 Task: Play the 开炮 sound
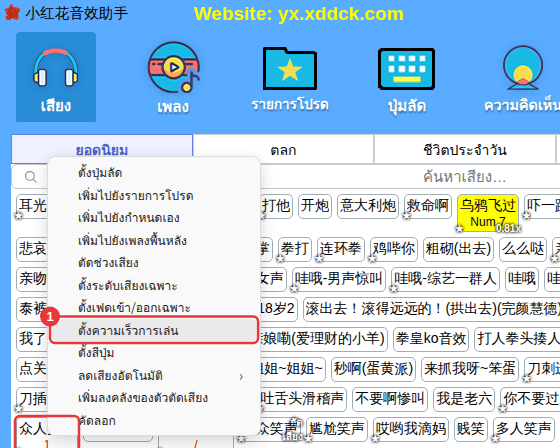point(315,206)
